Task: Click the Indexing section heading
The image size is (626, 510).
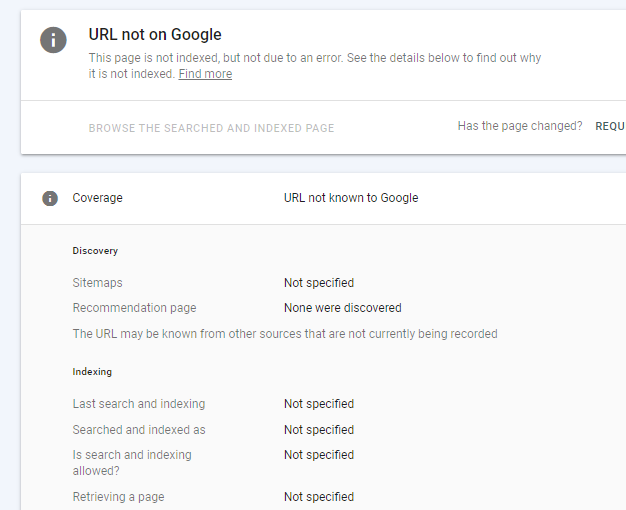Action: [x=92, y=372]
